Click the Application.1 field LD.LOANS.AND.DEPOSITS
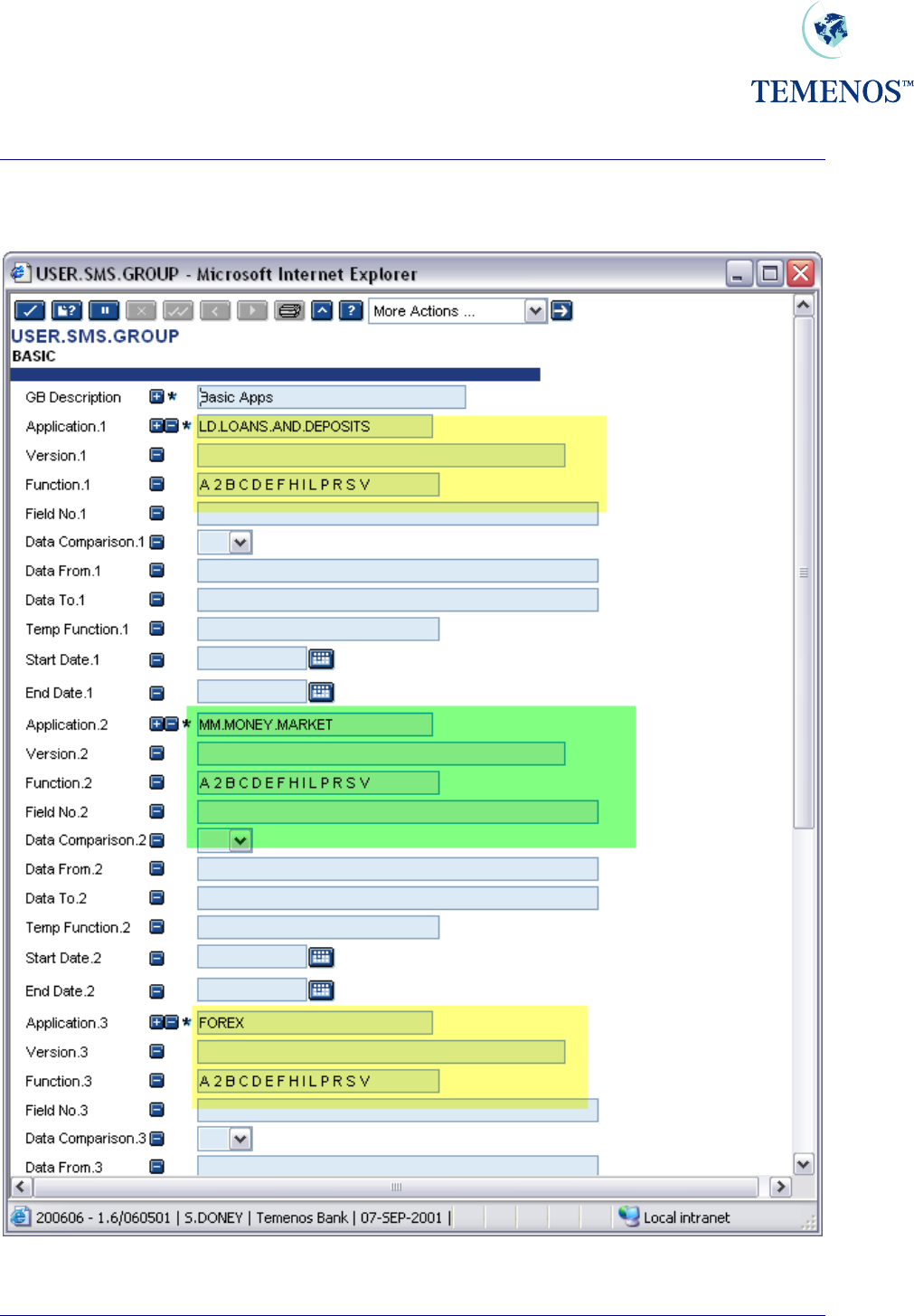 [315, 426]
